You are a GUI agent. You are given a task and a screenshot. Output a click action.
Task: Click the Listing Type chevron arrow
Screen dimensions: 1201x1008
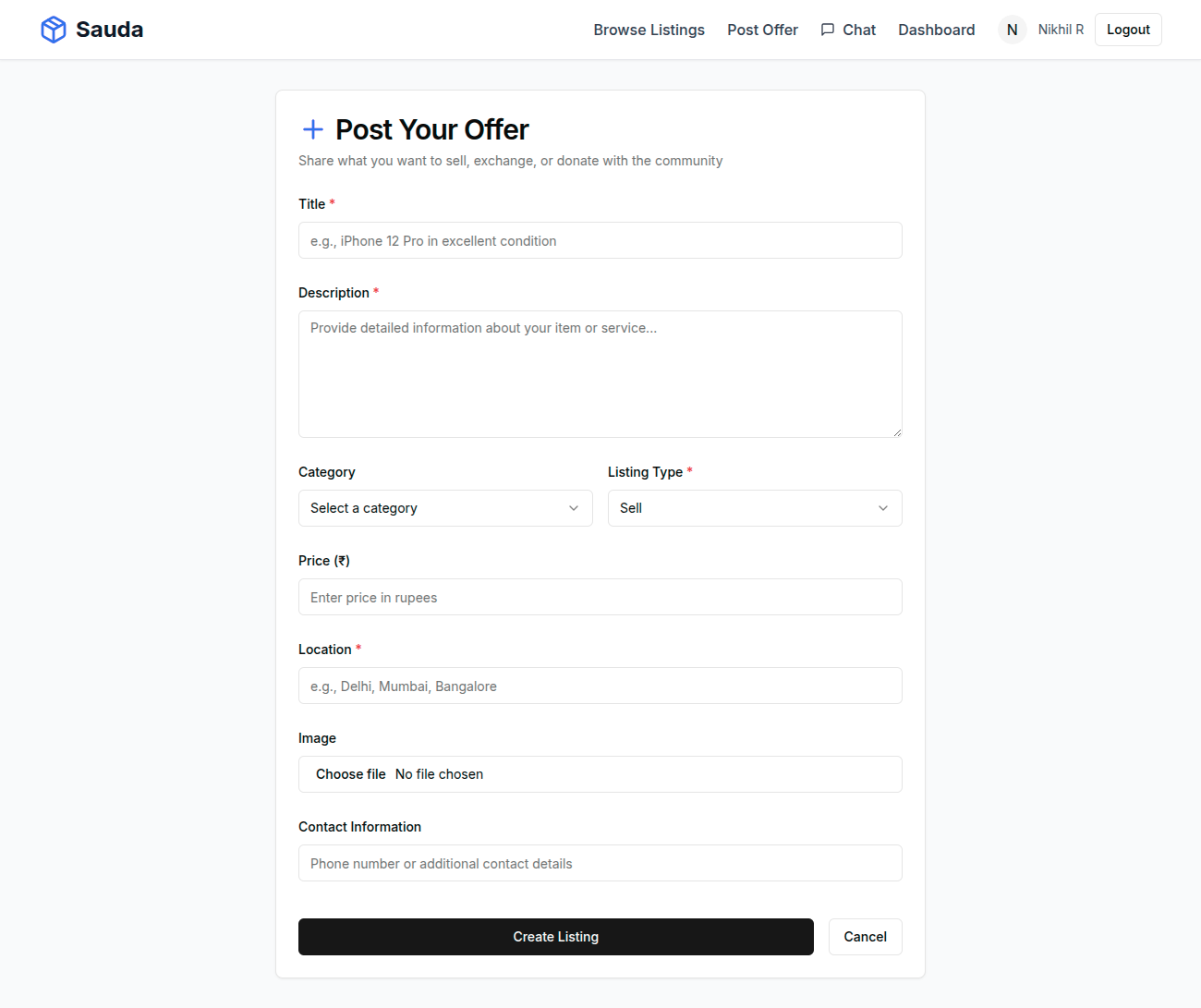883,508
